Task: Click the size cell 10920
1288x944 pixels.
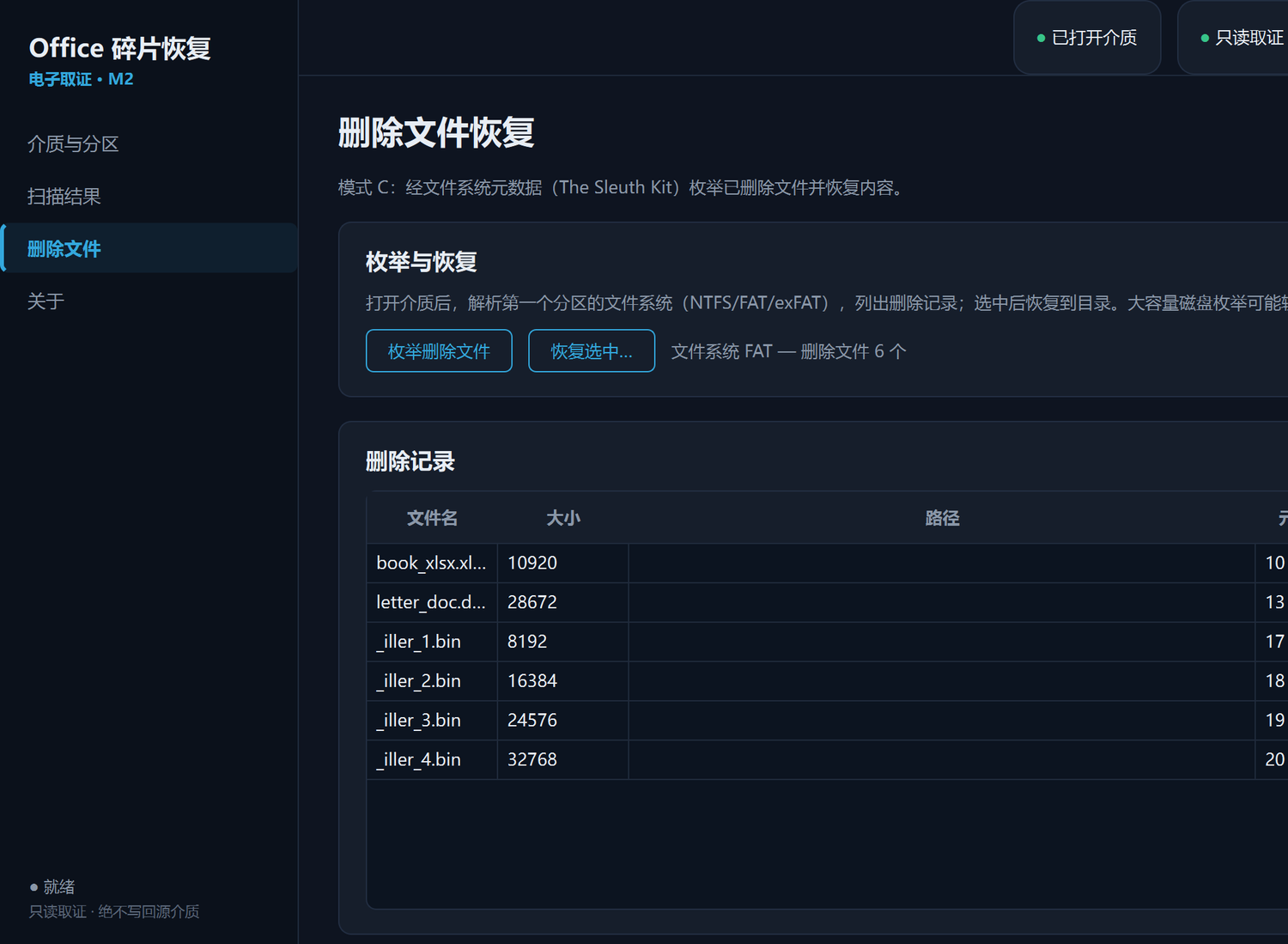Action: [563, 563]
